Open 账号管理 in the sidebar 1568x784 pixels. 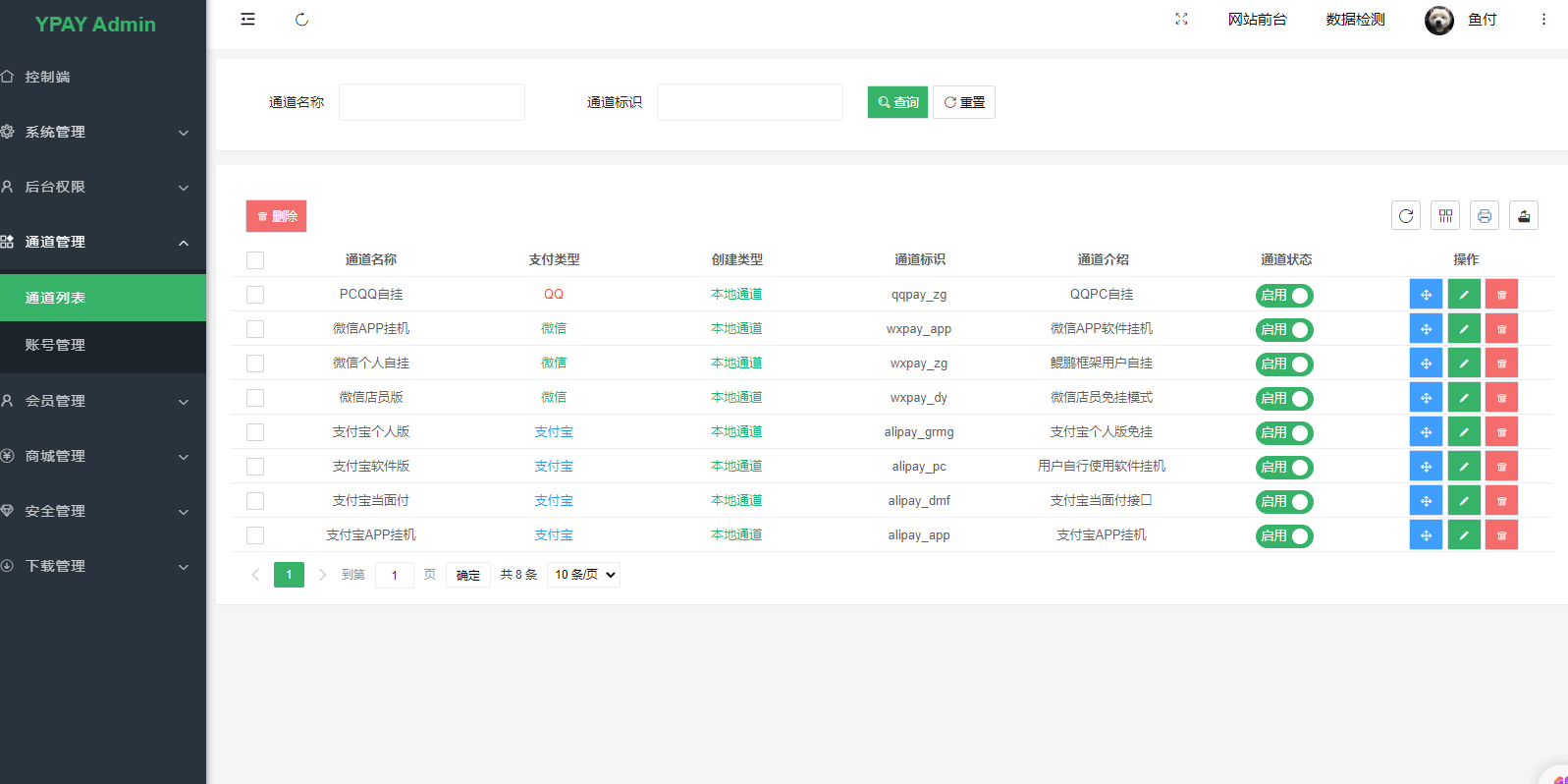click(x=56, y=346)
